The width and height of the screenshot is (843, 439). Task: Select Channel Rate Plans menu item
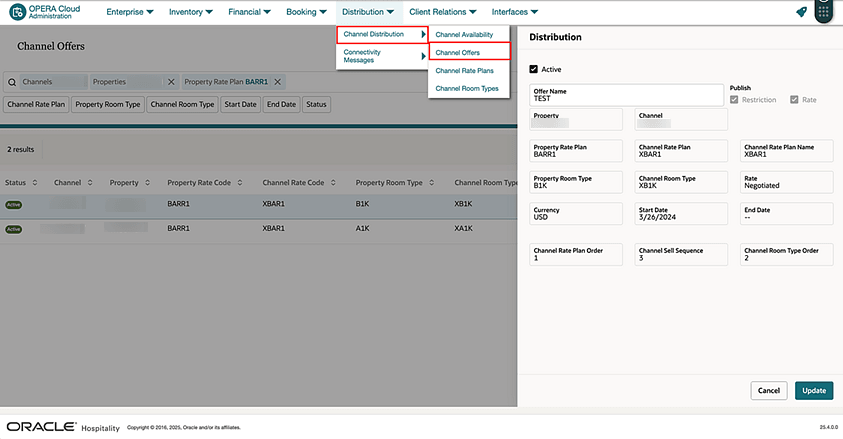point(466,70)
